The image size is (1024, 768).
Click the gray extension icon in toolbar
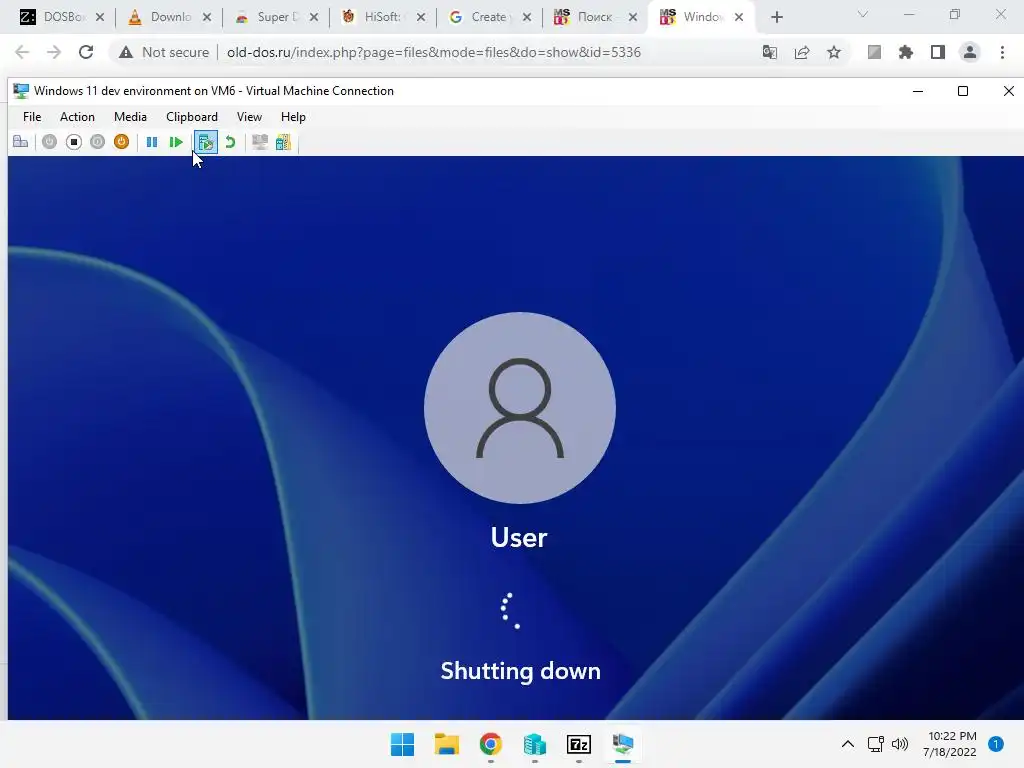(874, 52)
